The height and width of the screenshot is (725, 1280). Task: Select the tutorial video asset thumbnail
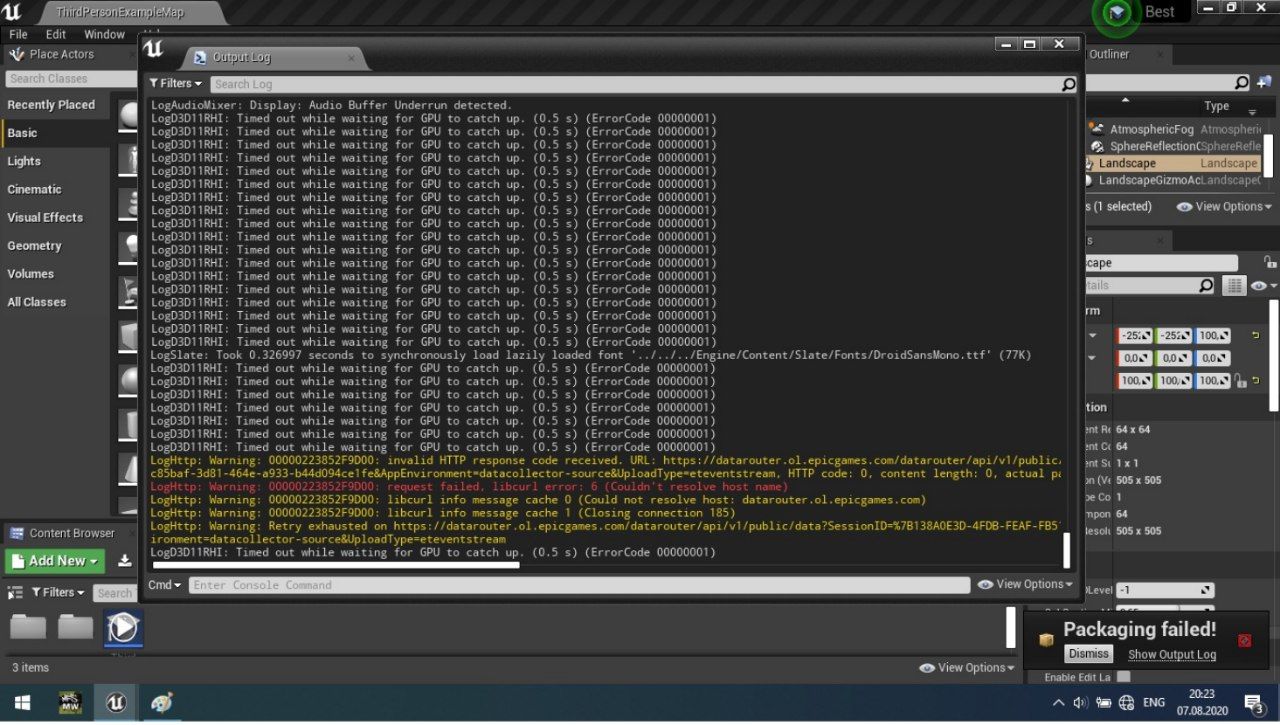pyautogui.click(x=123, y=628)
